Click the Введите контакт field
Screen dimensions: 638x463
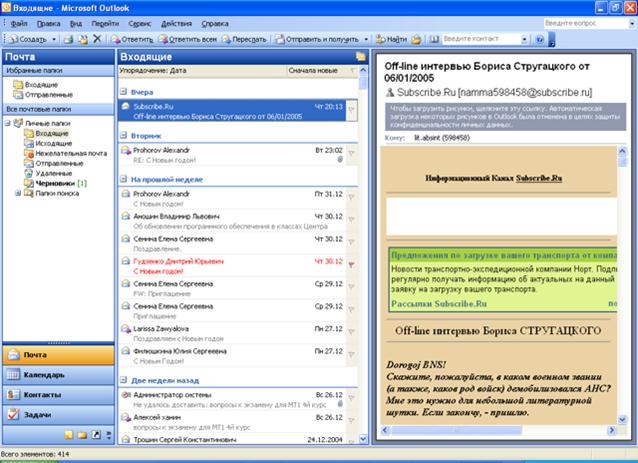(x=481, y=39)
